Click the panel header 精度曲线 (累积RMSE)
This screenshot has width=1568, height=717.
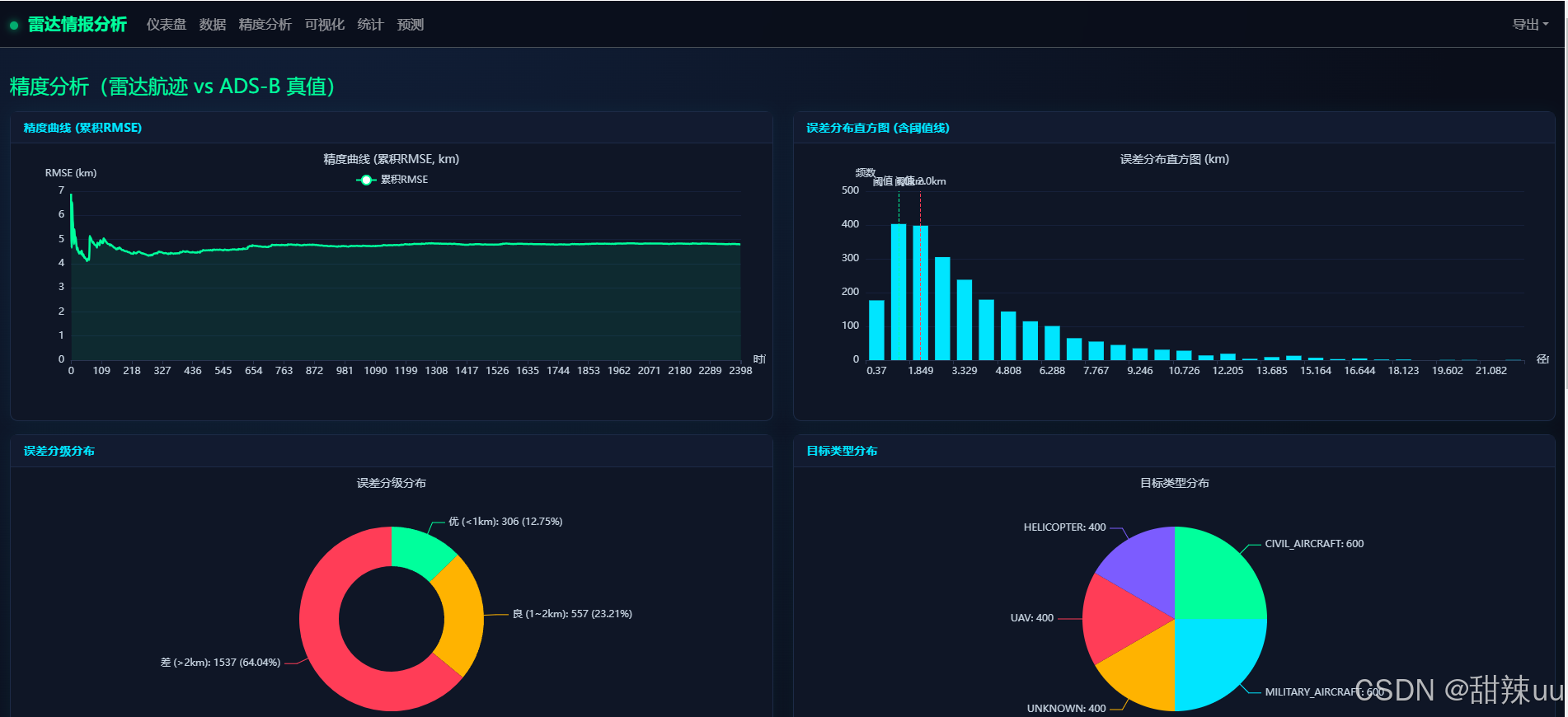[82, 128]
